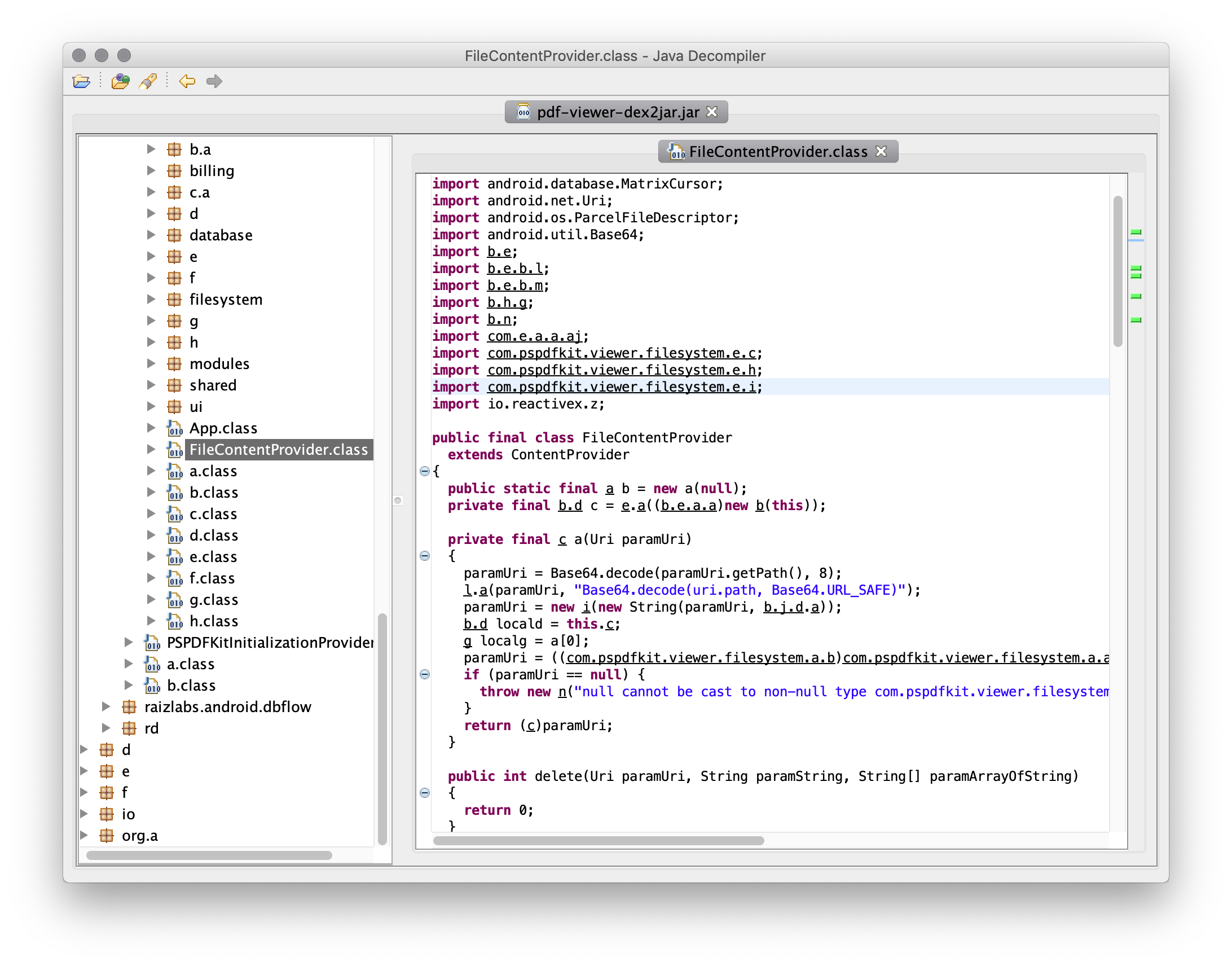The image size is (1232, 966).
Task: Collapse the if-statement fold marker
Action: tap(425, 674)
